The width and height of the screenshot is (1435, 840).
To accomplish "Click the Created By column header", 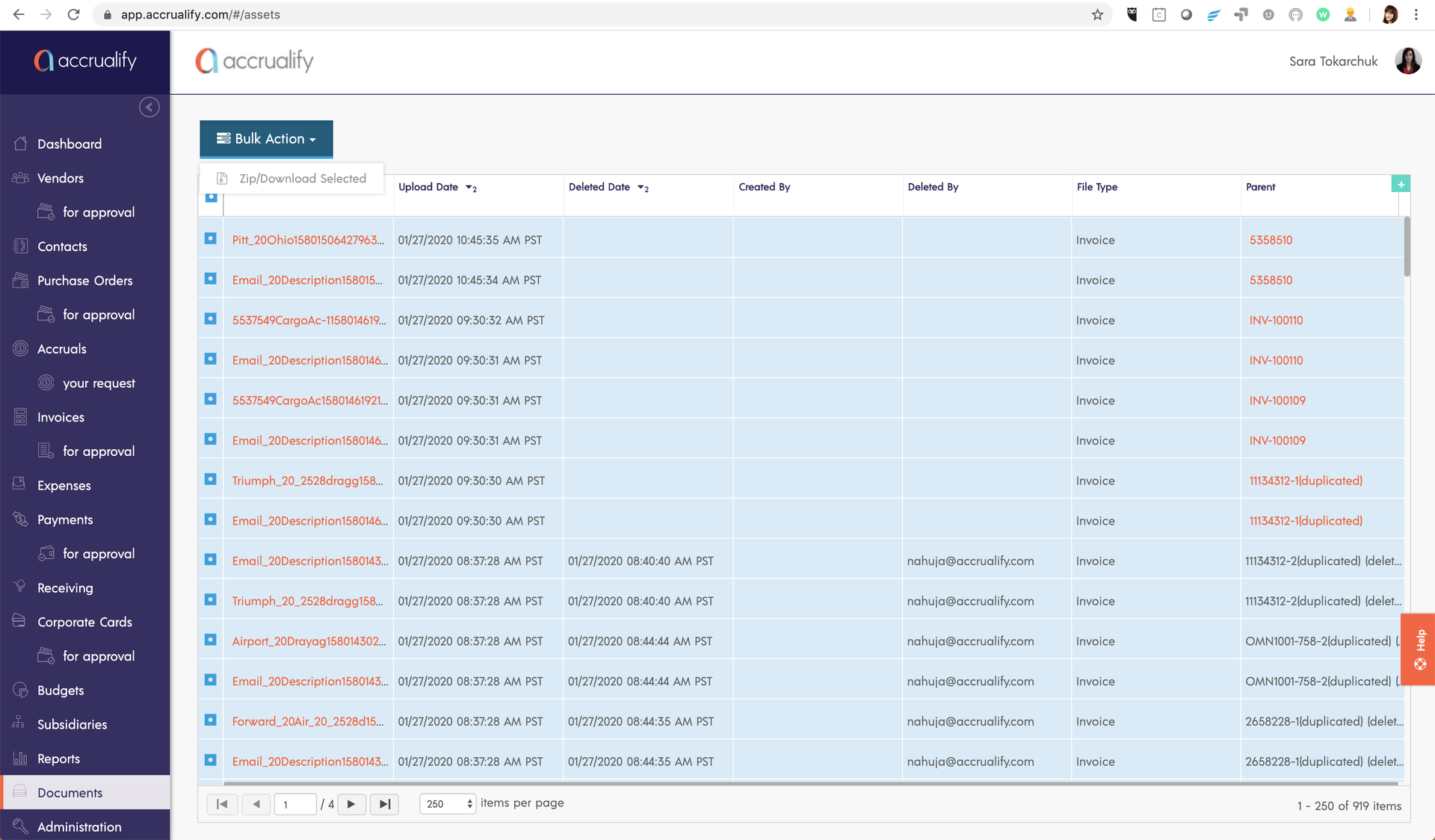I will [x=764, y=187].
